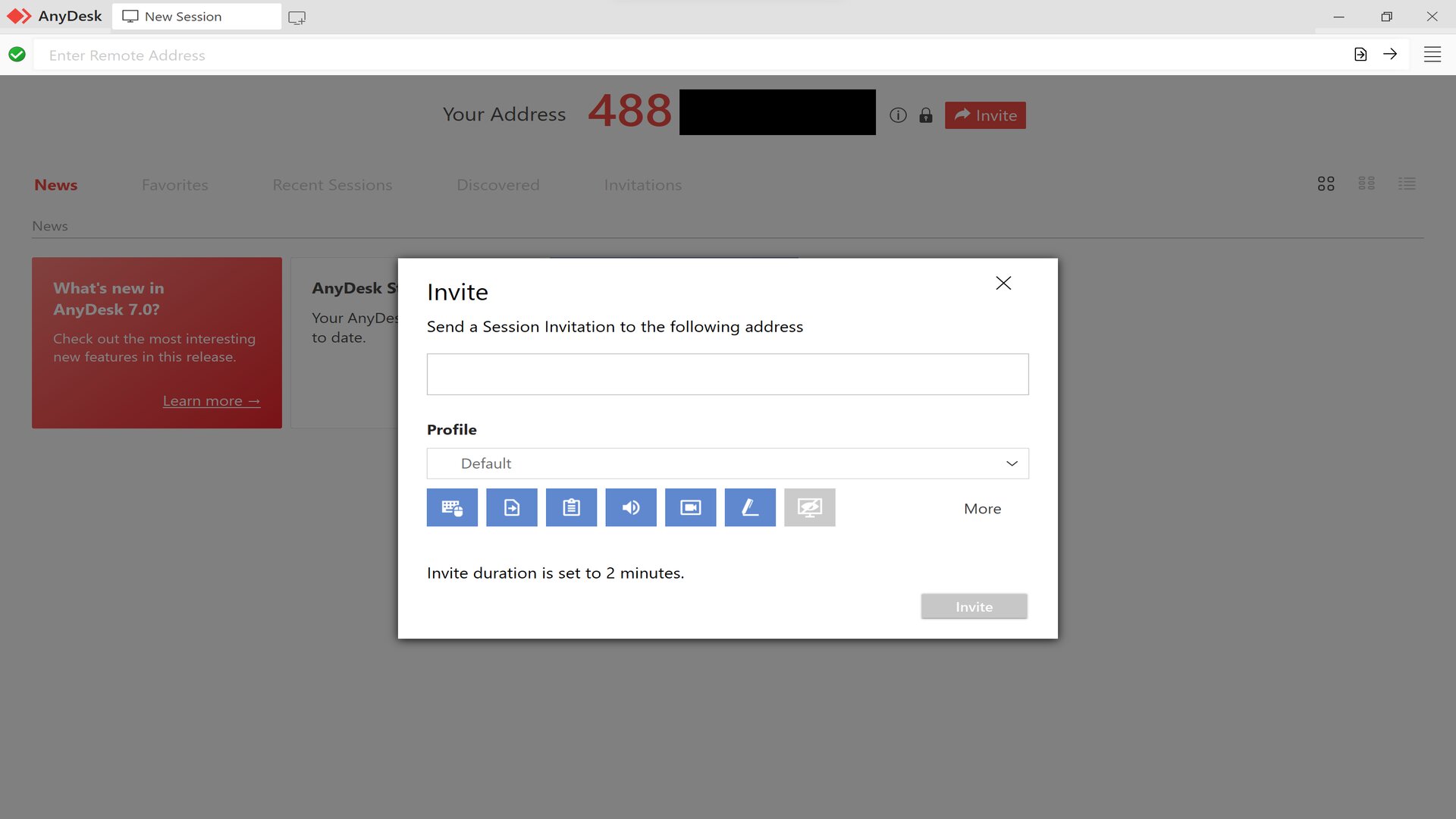Restore down the AnyDesk window
This screenshot has width=1456, height=819.
1386,17
